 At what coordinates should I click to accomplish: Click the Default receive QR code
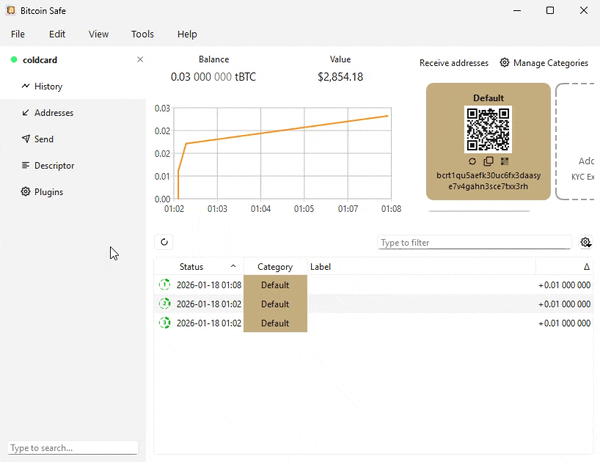[488, 129]
